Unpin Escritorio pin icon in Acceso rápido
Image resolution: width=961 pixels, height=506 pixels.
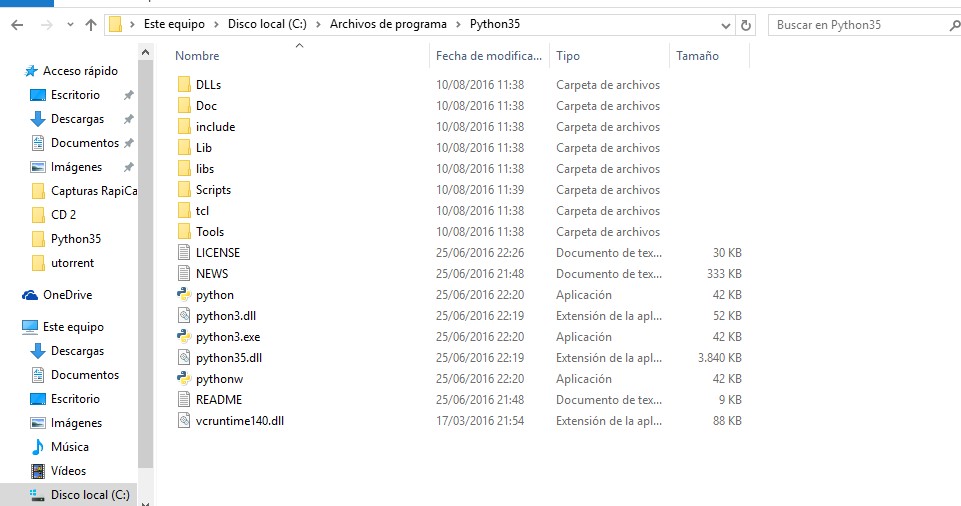coord(129,95)
